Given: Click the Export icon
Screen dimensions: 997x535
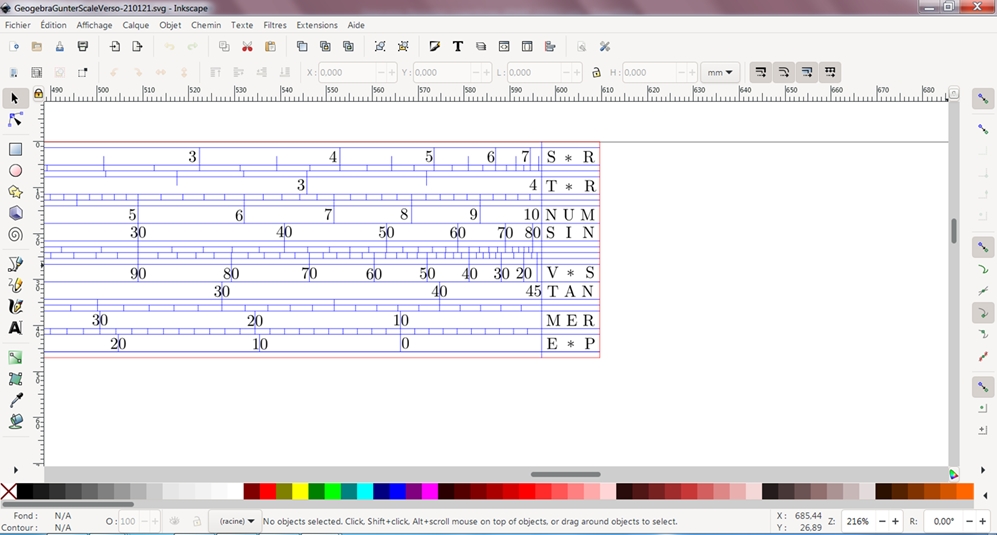Looking at the screenshot, I should (137, 46).
